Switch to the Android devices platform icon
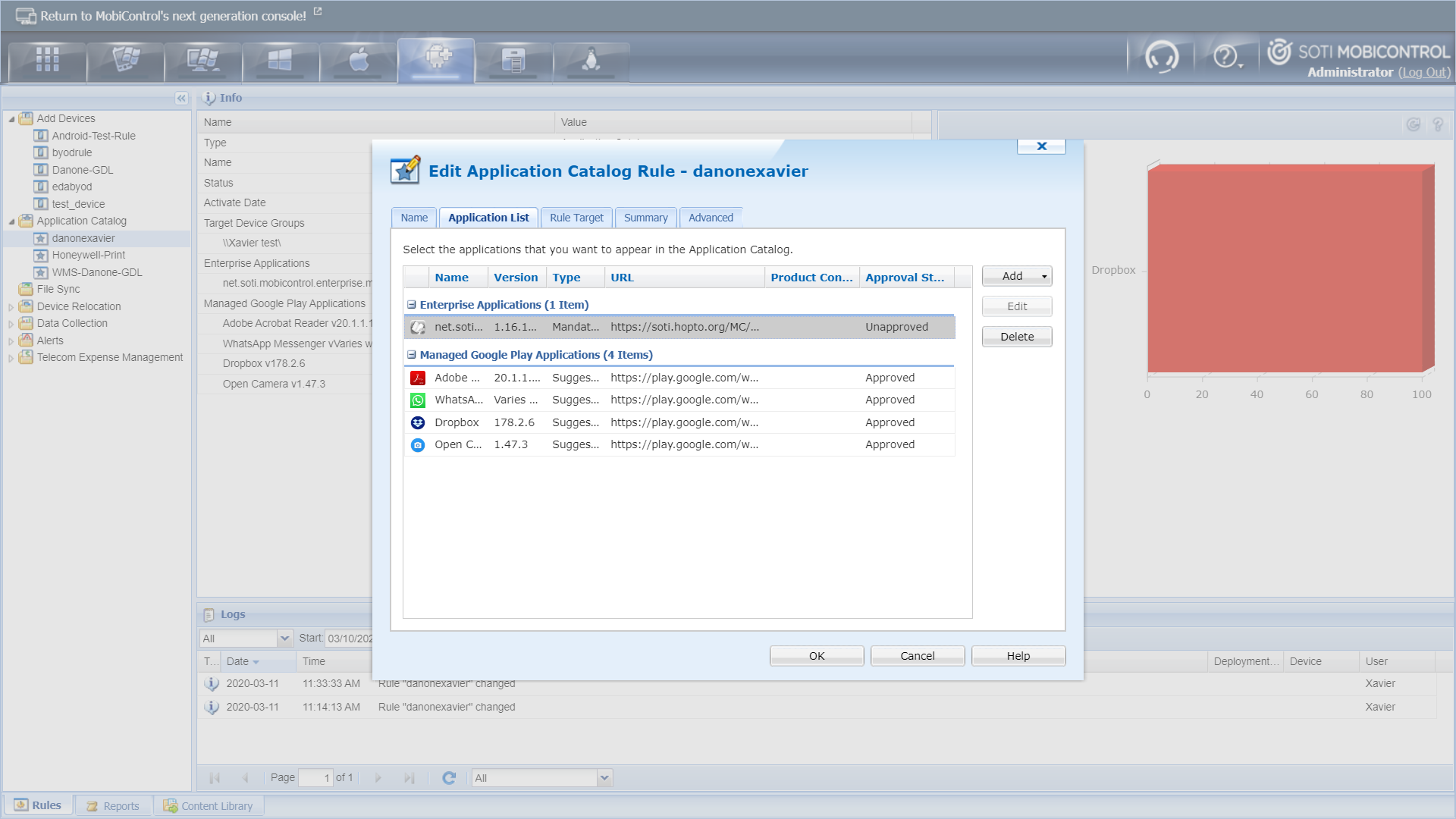 [x=436, y=61]
